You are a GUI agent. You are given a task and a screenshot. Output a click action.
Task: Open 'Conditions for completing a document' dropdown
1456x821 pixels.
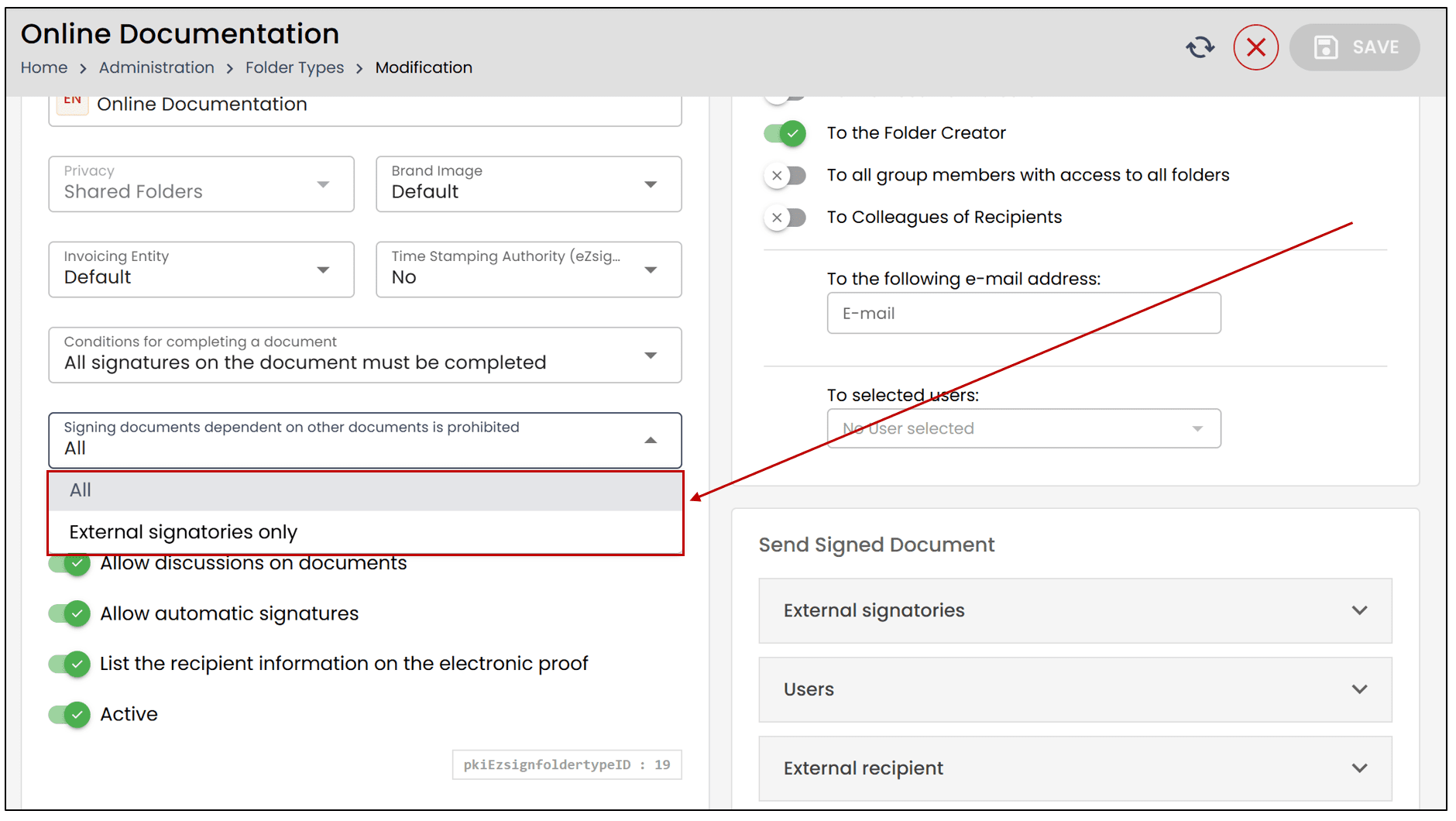[x=365, y=355]
